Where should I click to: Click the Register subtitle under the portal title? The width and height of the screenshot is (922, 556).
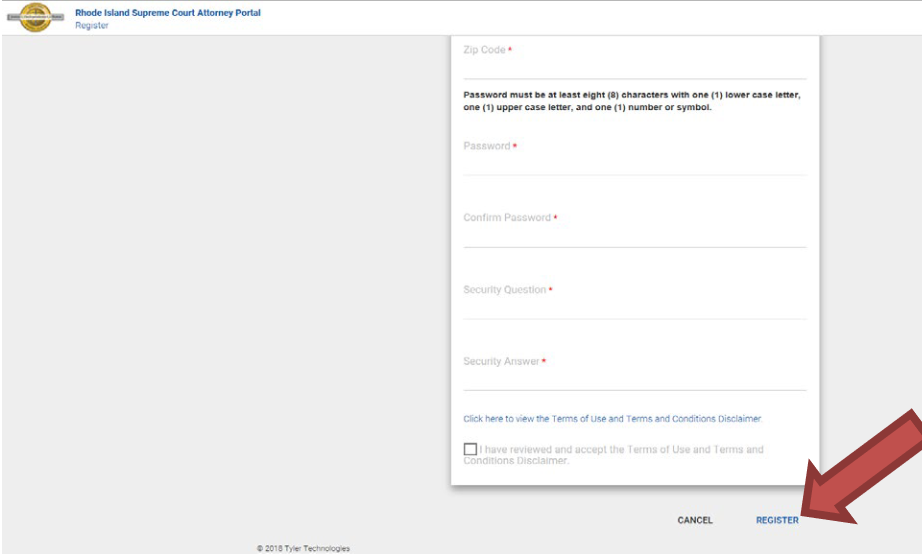point(91,26)
